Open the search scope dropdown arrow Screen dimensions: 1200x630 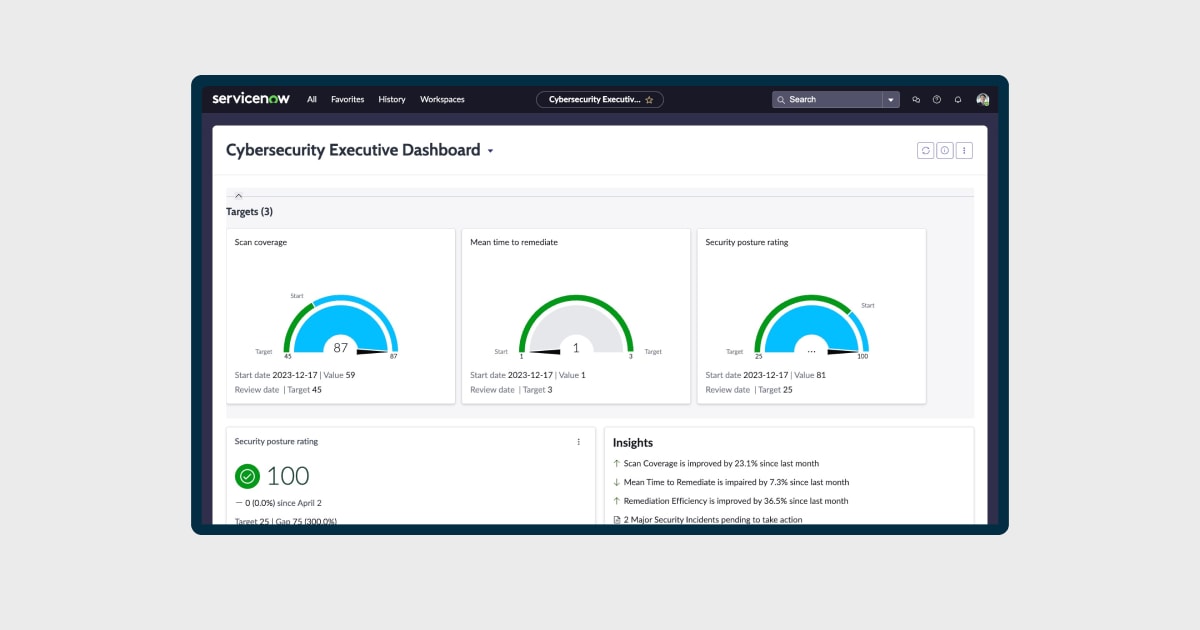(890, 100)
